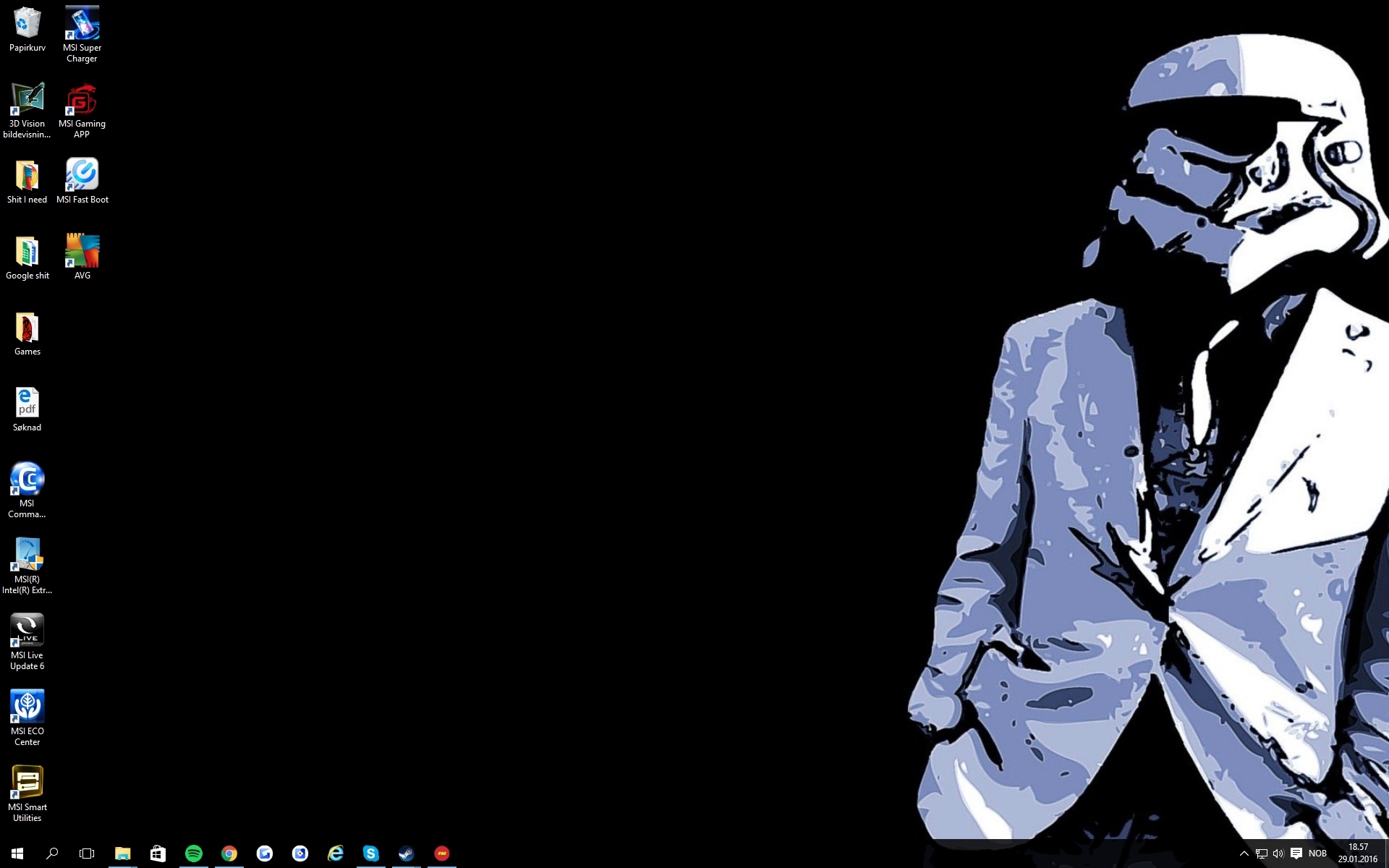Open clock showing 18.57 29.01.2016

(x=1358, y=854)
